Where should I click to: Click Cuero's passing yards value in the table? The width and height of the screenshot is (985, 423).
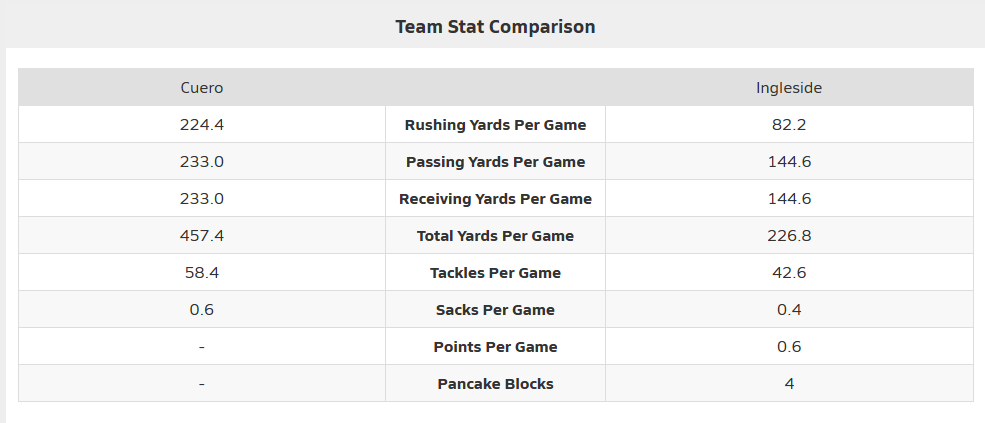[201, 162]
